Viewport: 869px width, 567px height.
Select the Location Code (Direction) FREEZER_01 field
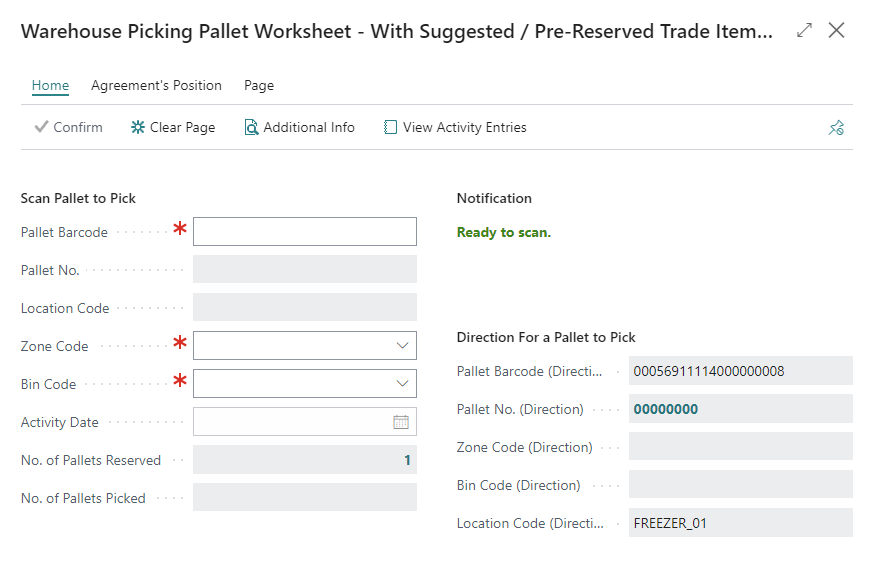coord(740,523)
